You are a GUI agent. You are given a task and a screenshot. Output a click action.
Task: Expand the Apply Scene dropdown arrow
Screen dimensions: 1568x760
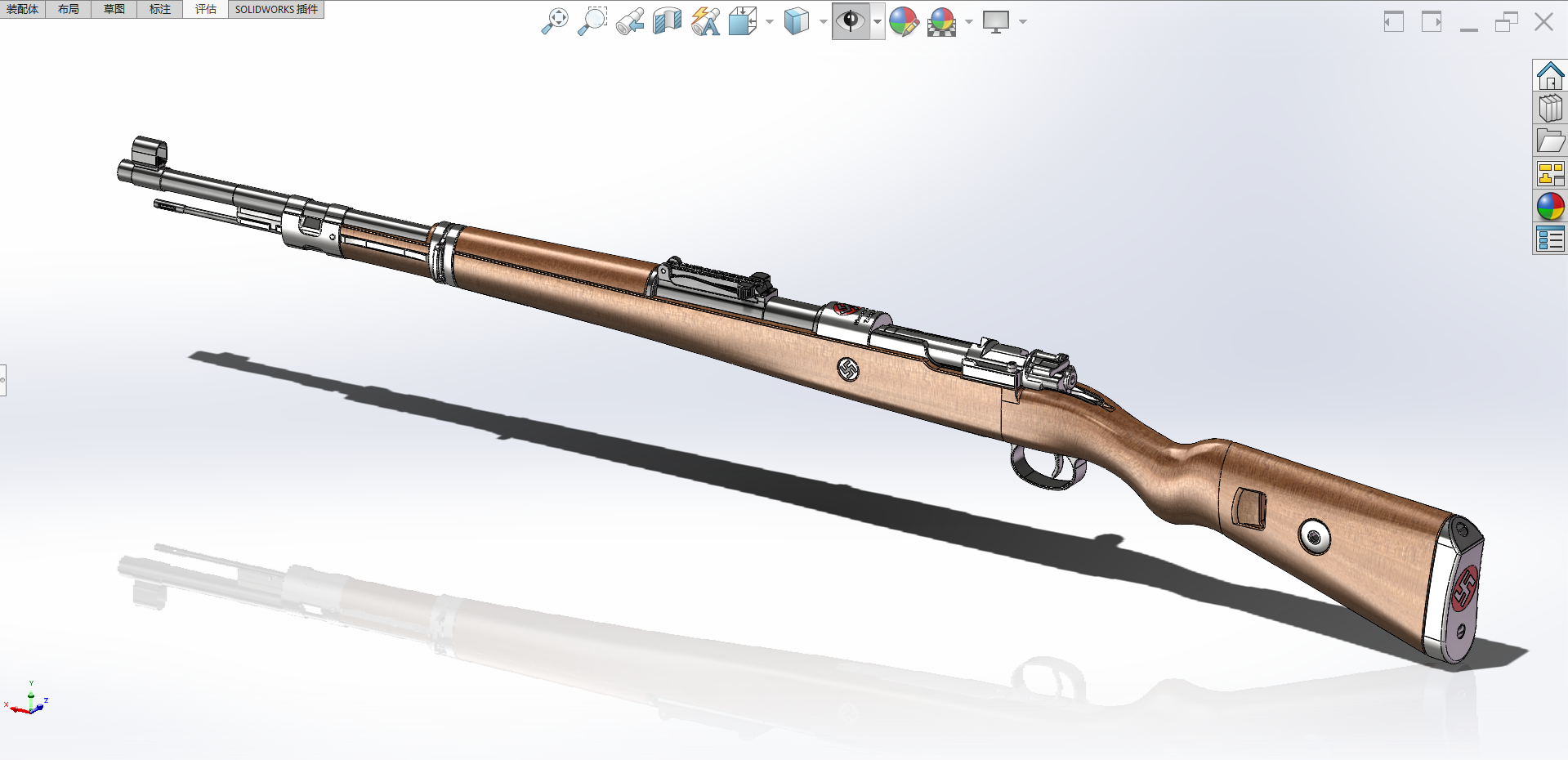click(969, 22)
